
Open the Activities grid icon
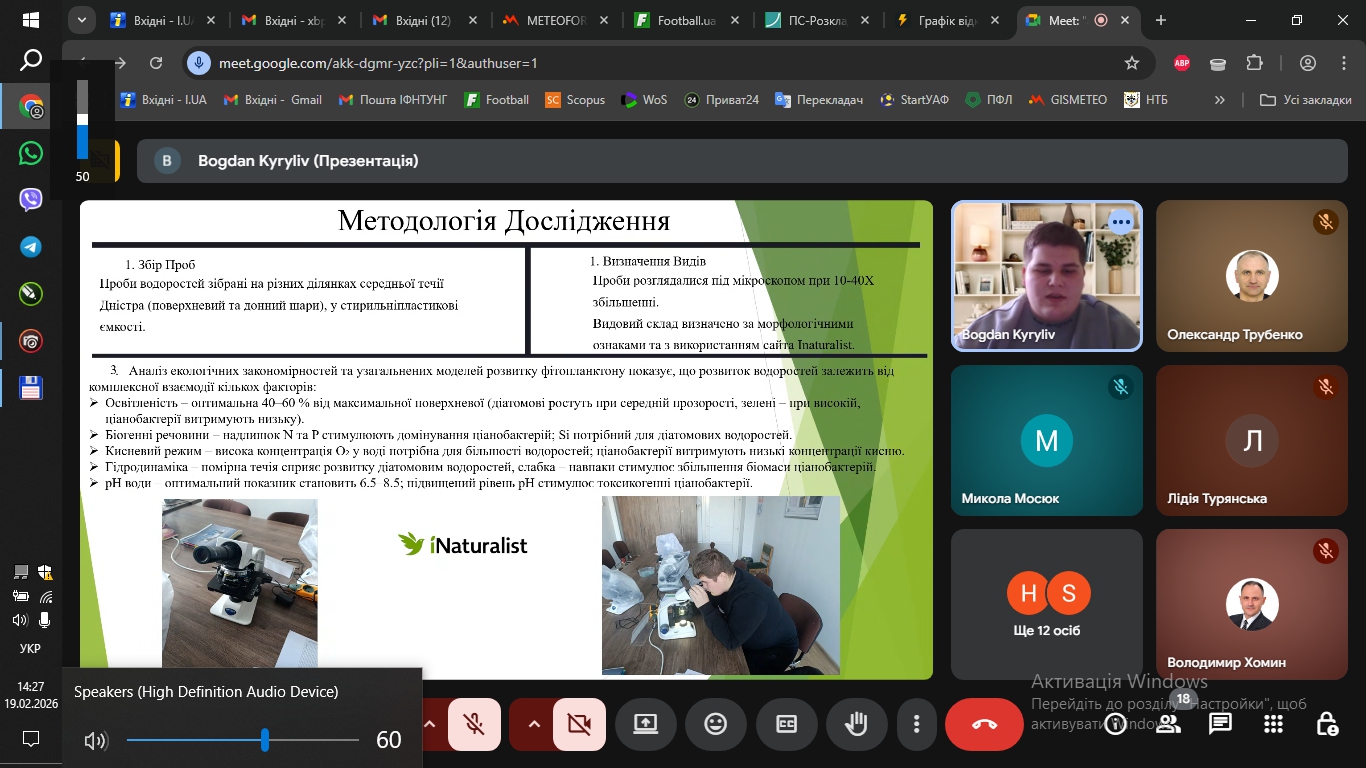(x=1273, y=724)
